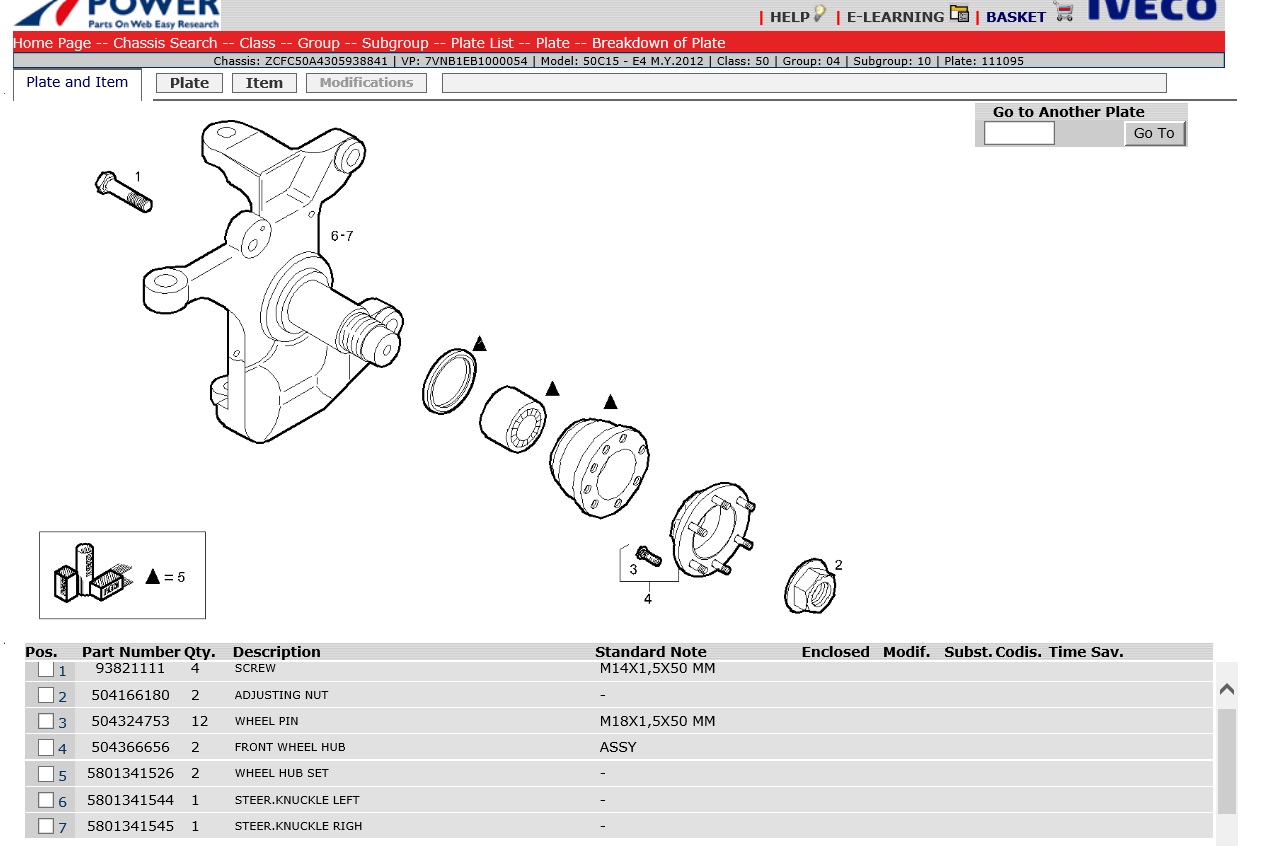Open position link 3

[x=62, y=723]
